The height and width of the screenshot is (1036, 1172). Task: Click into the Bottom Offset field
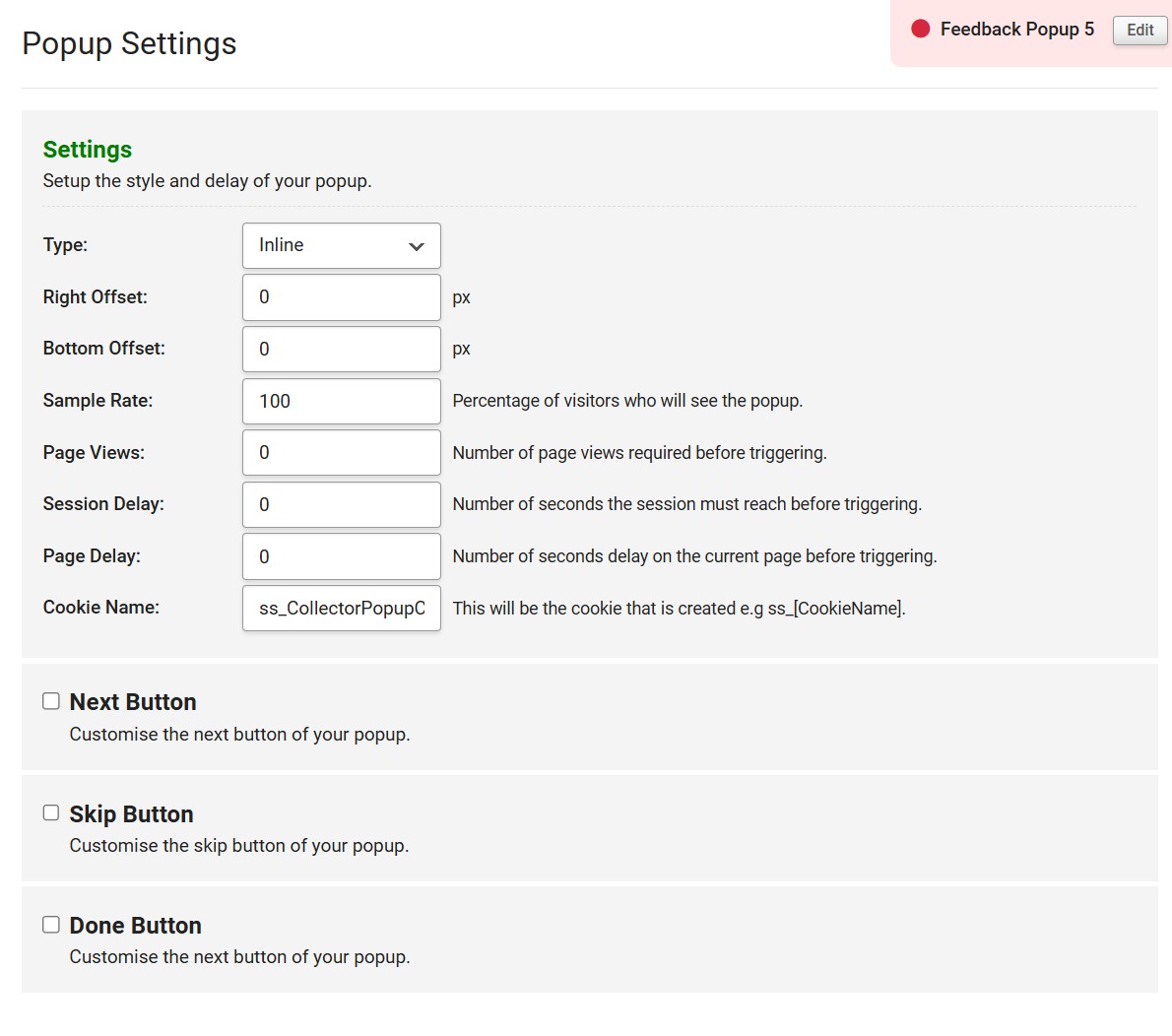(341, 350)
